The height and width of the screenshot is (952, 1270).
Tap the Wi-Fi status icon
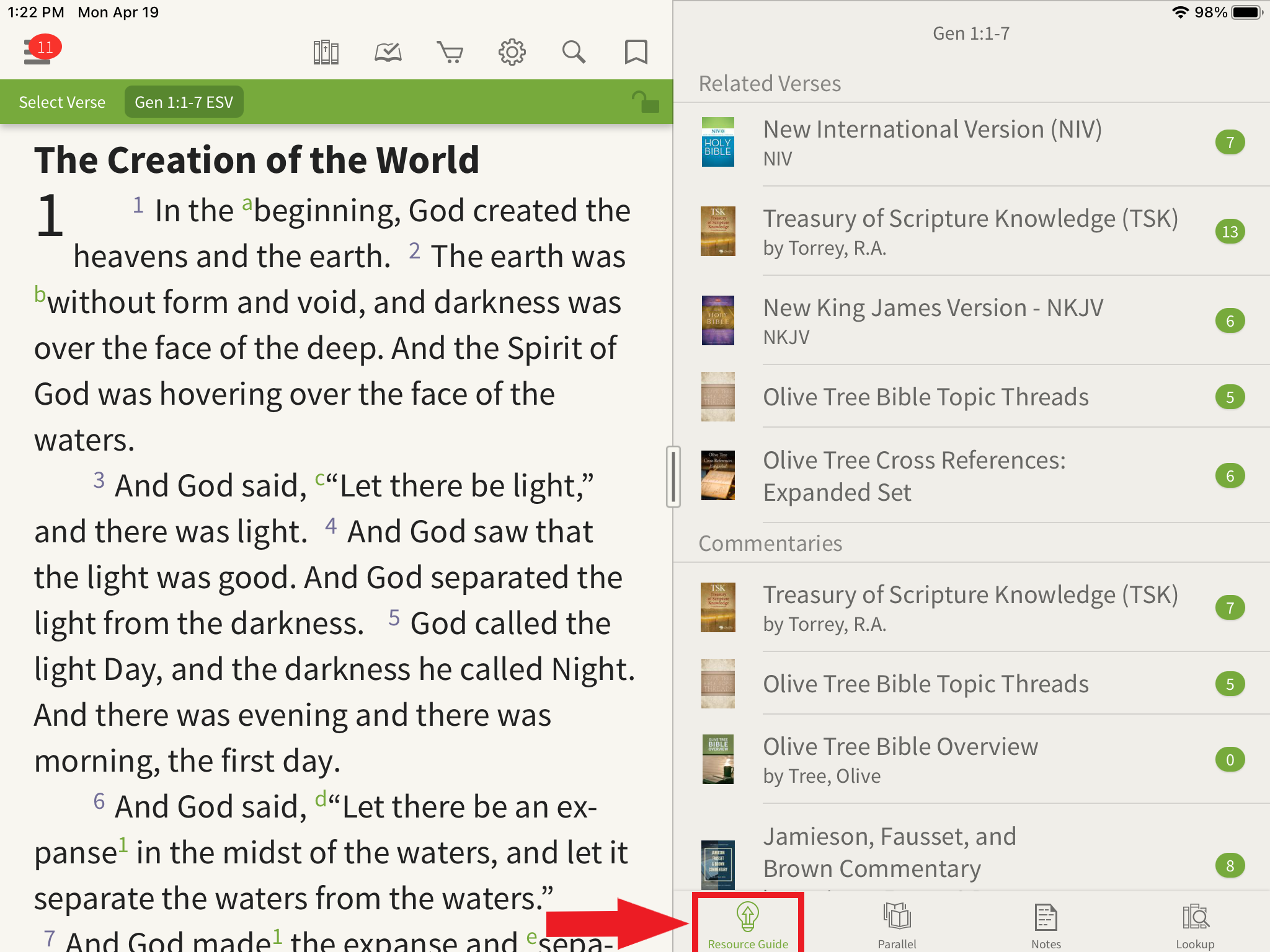pos(1180,12)
